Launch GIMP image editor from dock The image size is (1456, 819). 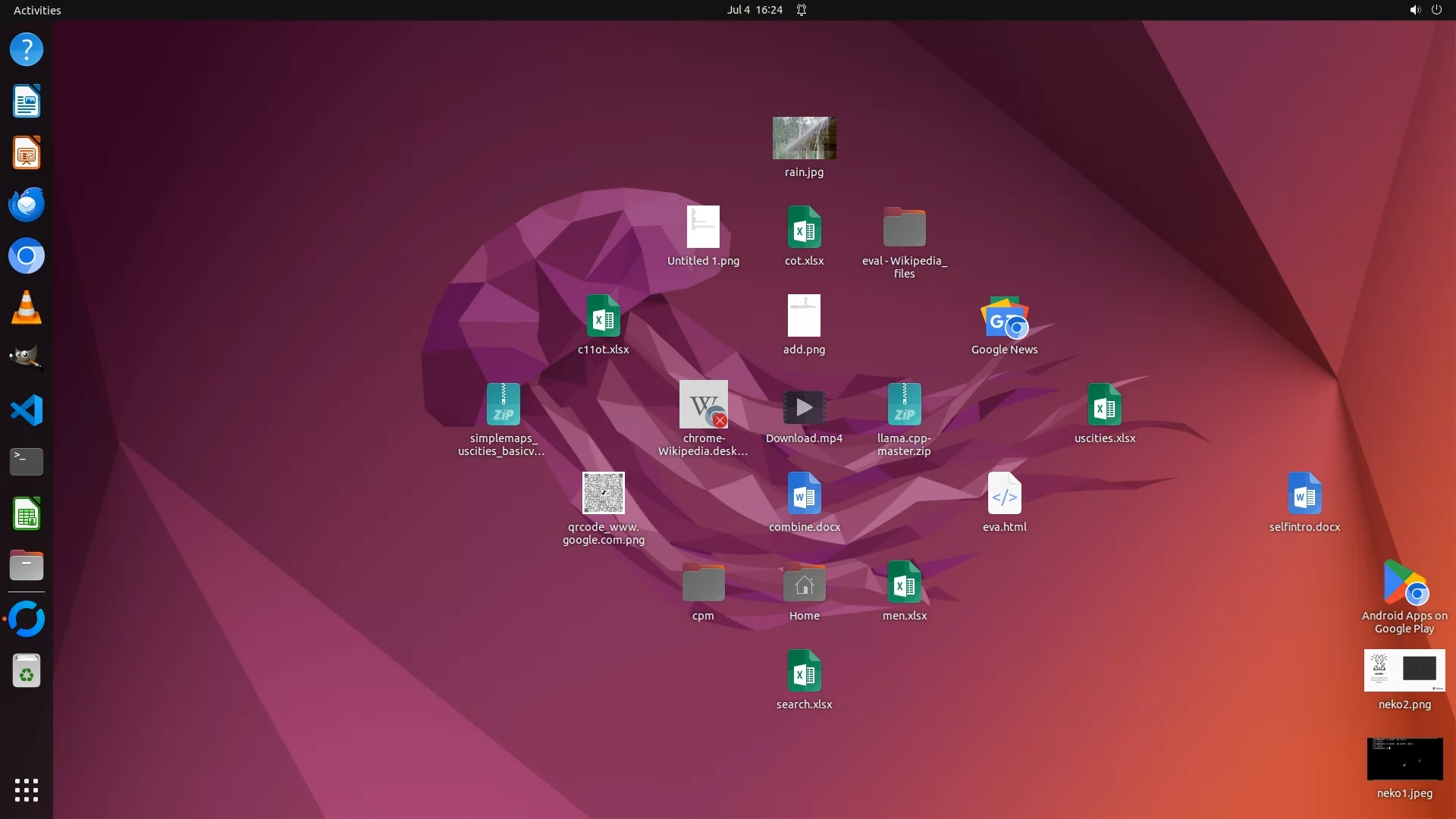pyautogui.click(x=27, y=359)
